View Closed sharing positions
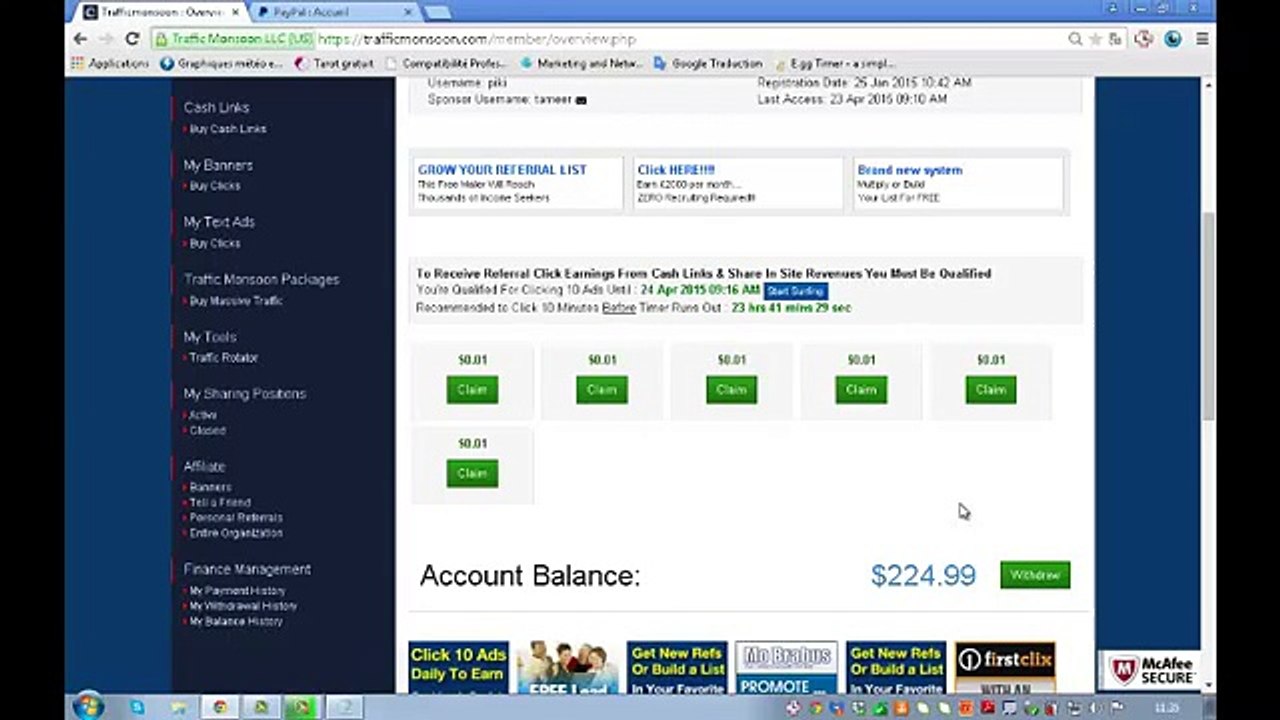Viewport: 1280px width, 720px height. tap(207, 430)
